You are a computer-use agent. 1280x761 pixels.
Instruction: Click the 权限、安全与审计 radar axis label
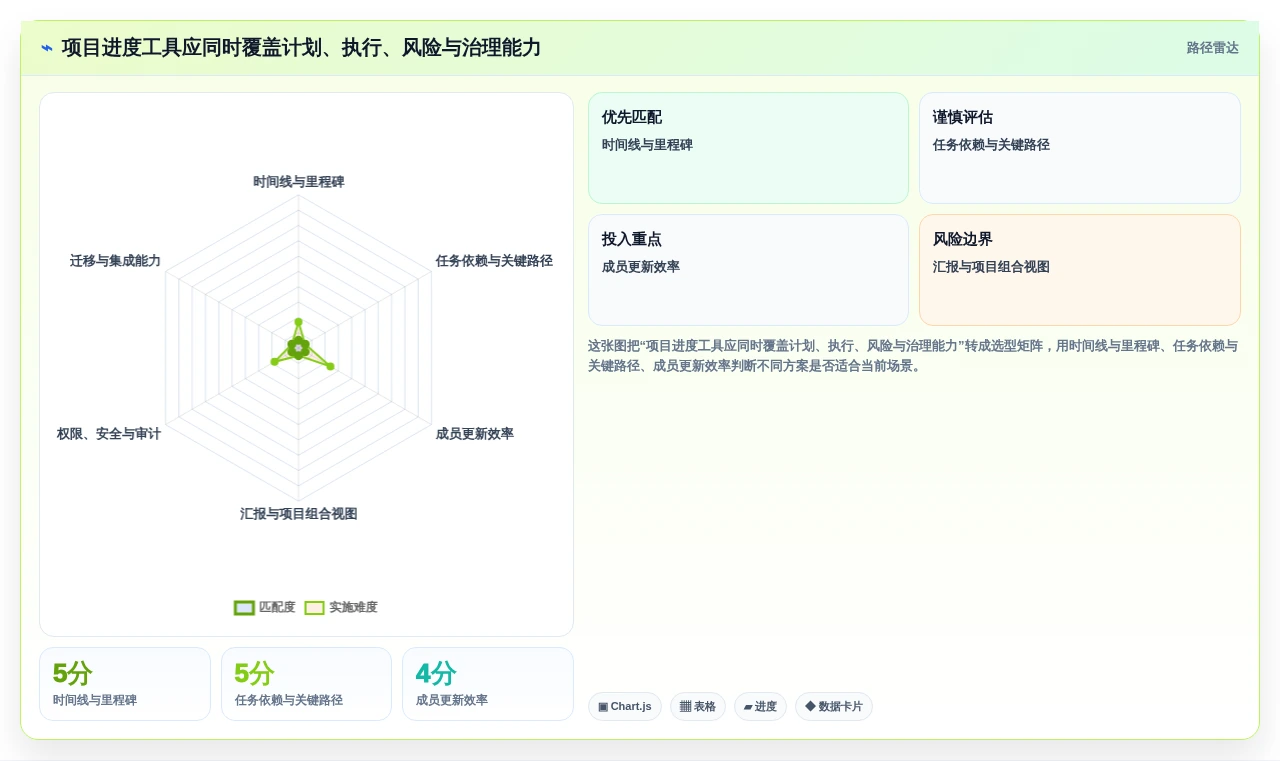(109, 434)
